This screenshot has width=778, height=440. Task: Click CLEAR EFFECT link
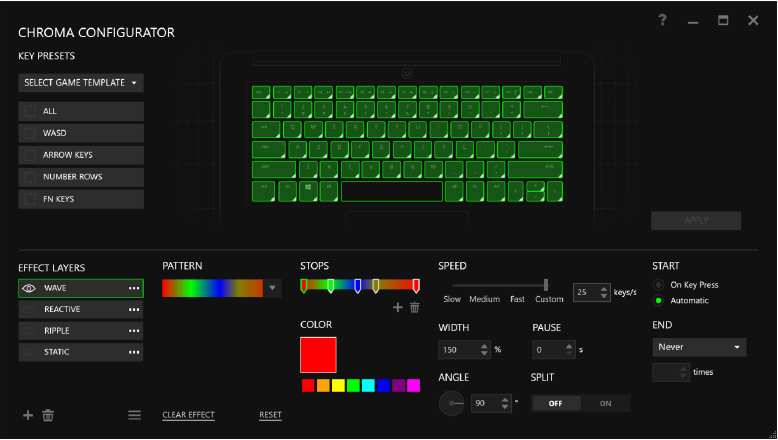click(189, 415)
